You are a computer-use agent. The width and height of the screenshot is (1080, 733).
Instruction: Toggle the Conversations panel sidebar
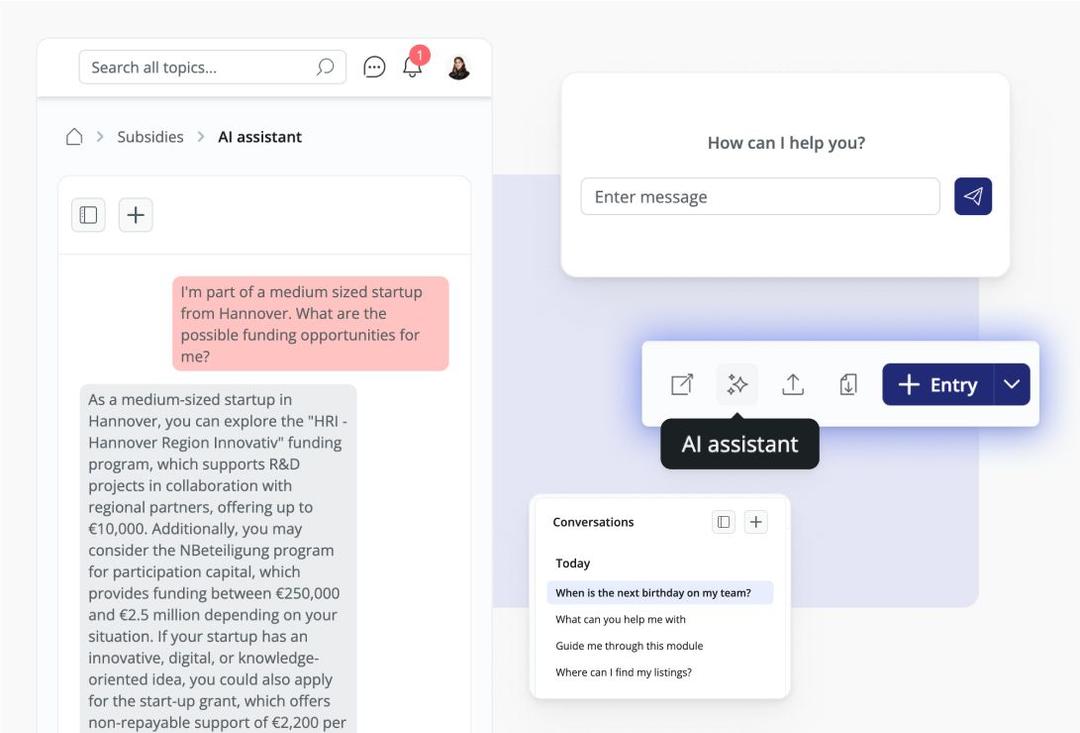[x=724, y=522]
